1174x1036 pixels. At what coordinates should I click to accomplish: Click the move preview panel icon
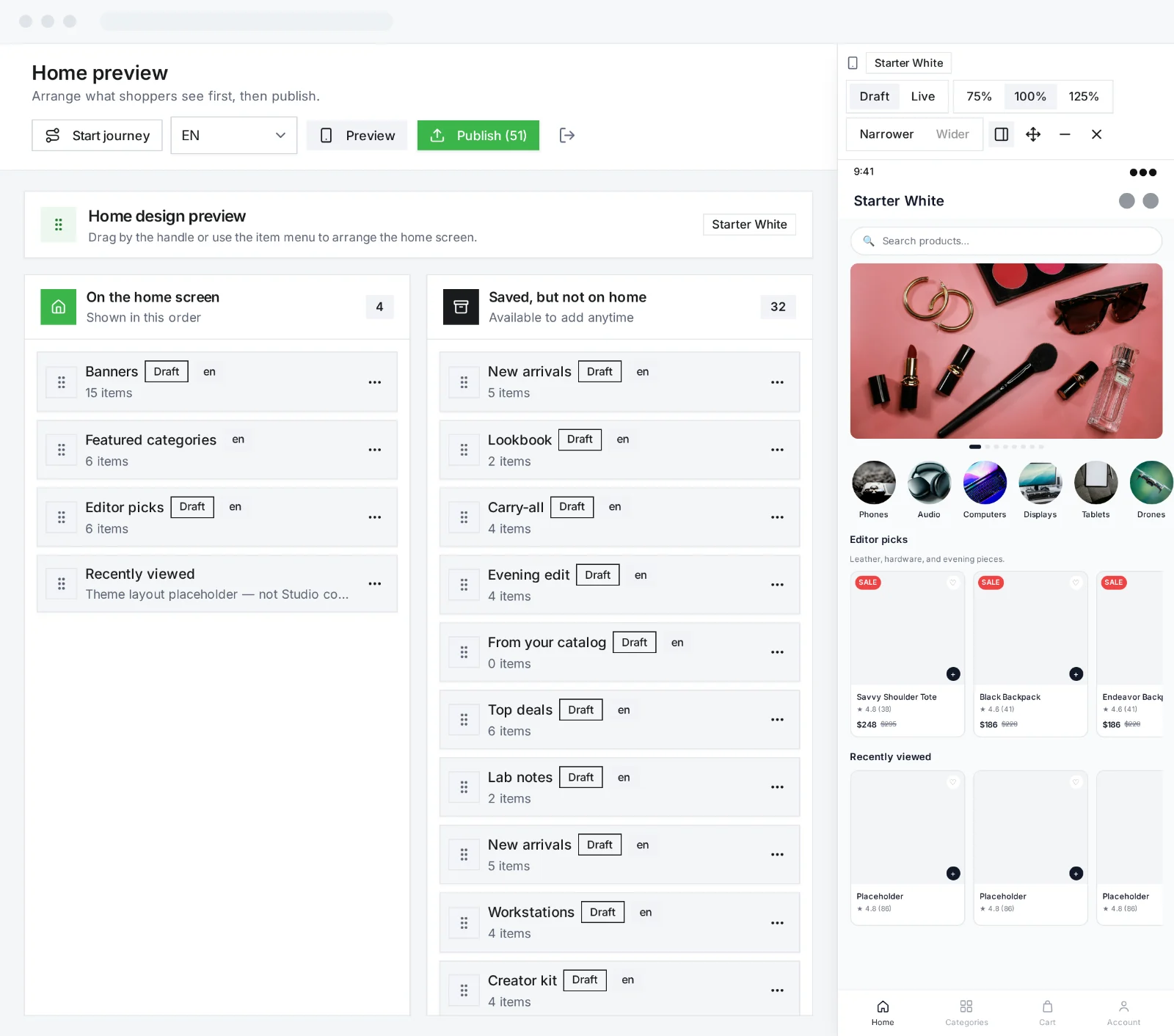pos(1033,134)
